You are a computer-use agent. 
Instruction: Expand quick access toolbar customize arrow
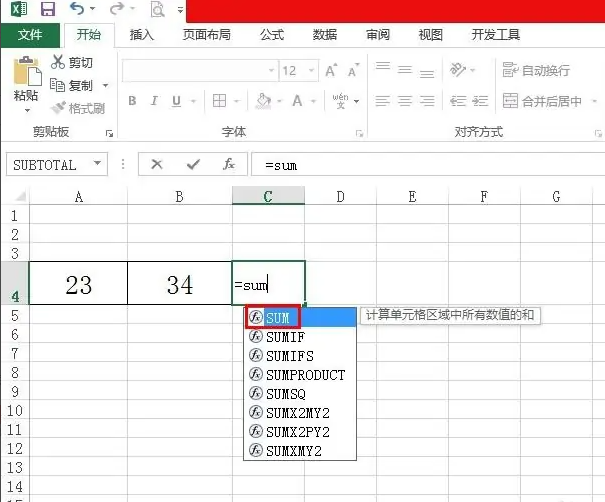(x=180, y=10)
